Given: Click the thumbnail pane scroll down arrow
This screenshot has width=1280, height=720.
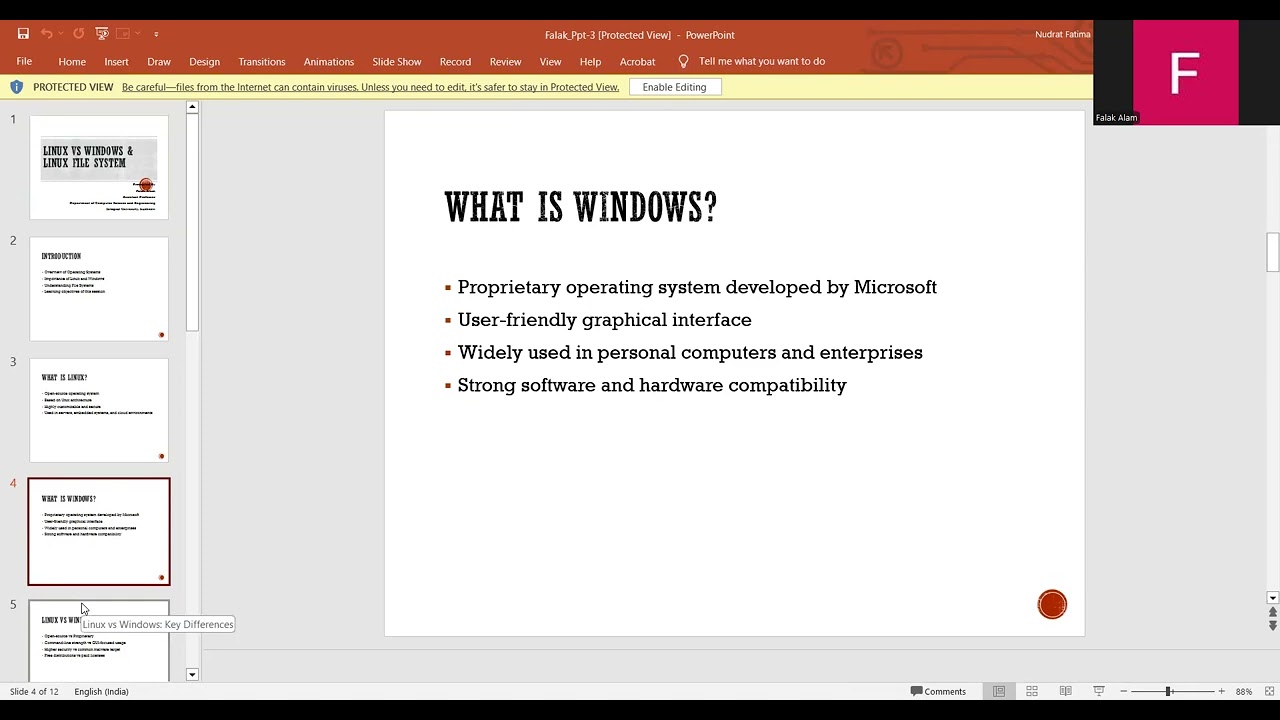Looking at the screenshot, I should (192, 675).
